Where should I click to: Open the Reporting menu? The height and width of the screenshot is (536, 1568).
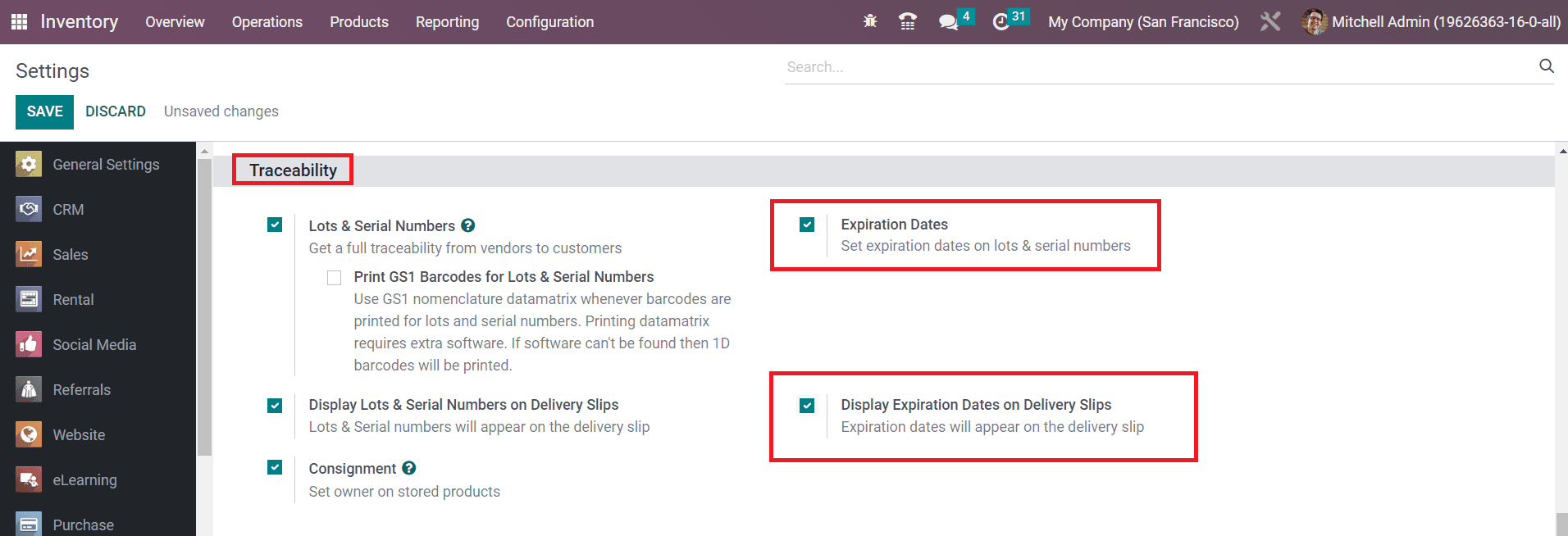[x=447, y=22]
